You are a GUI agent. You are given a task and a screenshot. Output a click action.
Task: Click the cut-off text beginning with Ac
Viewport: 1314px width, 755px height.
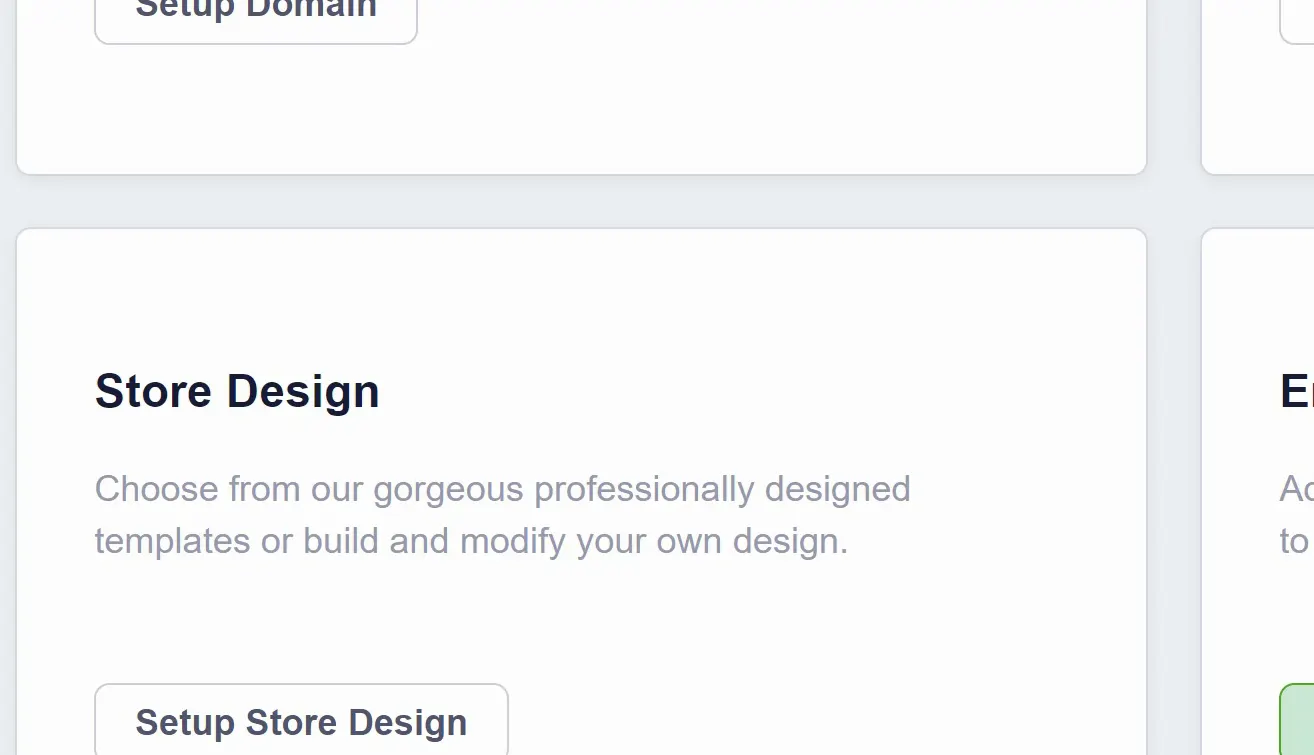point(1297,489)
